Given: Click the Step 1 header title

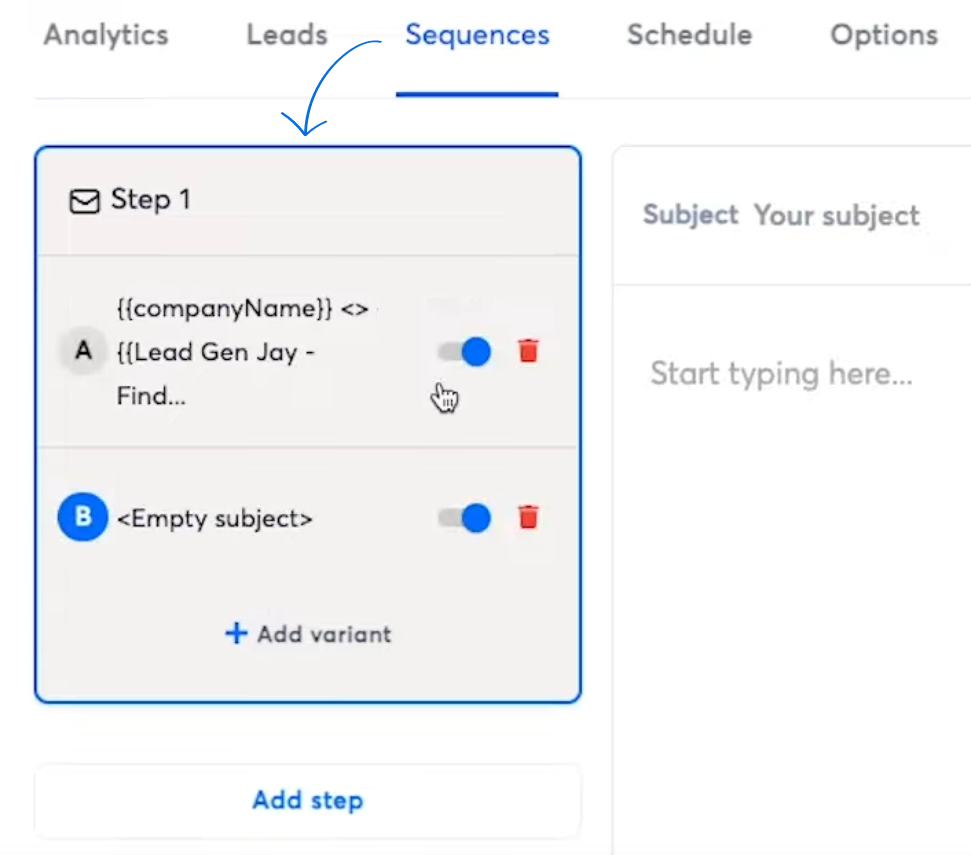Looking at the screenshot, I should [150, 200].
